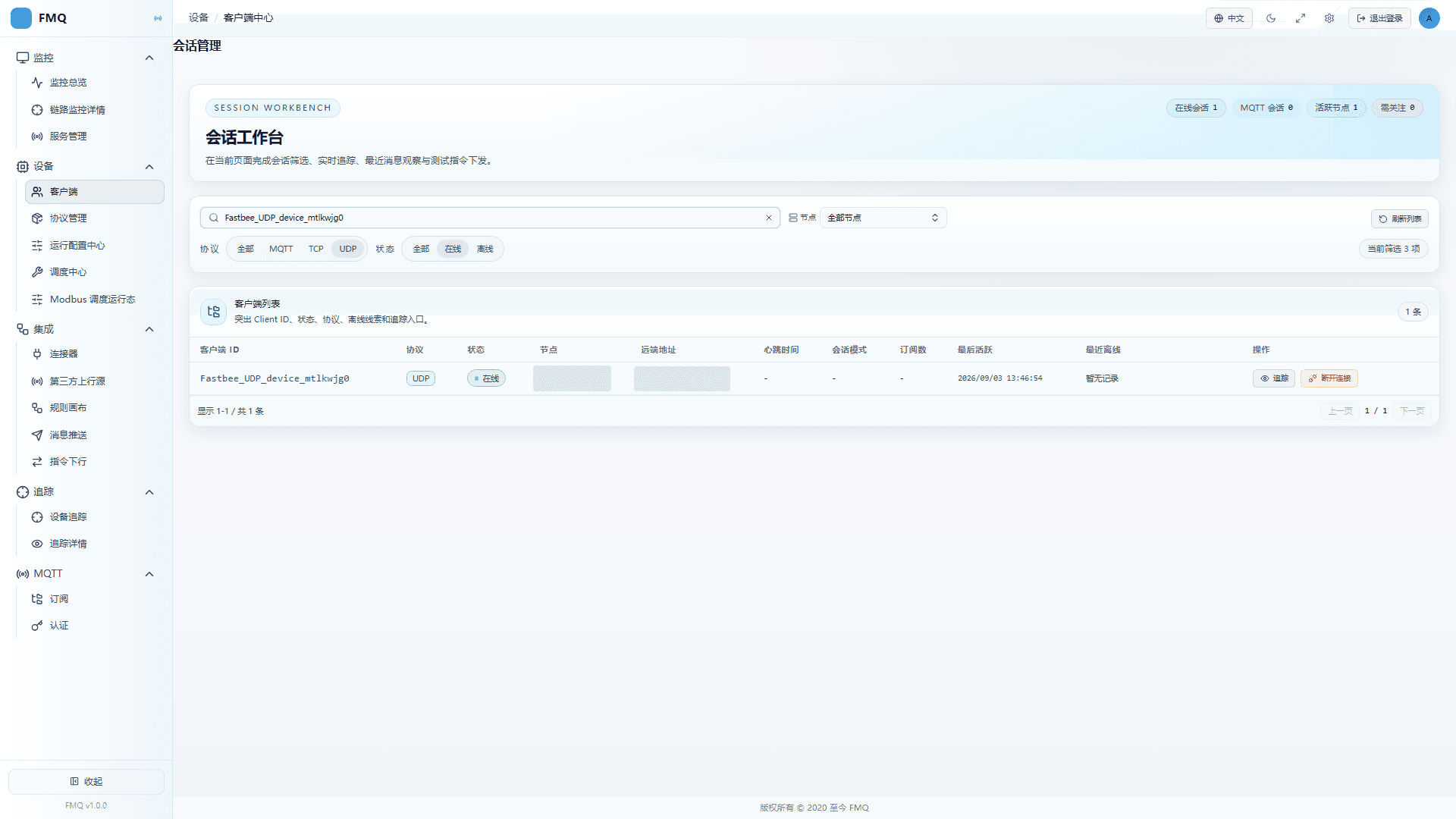Click the broadcast icon beside FMQ logo
This screenshot has width=1456, height=819.
[x=158, y=18]
